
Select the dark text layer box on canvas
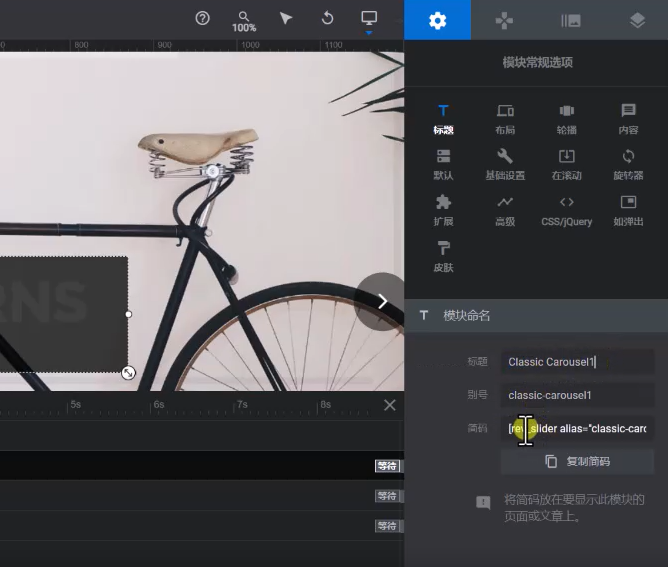tap(63, 314)
